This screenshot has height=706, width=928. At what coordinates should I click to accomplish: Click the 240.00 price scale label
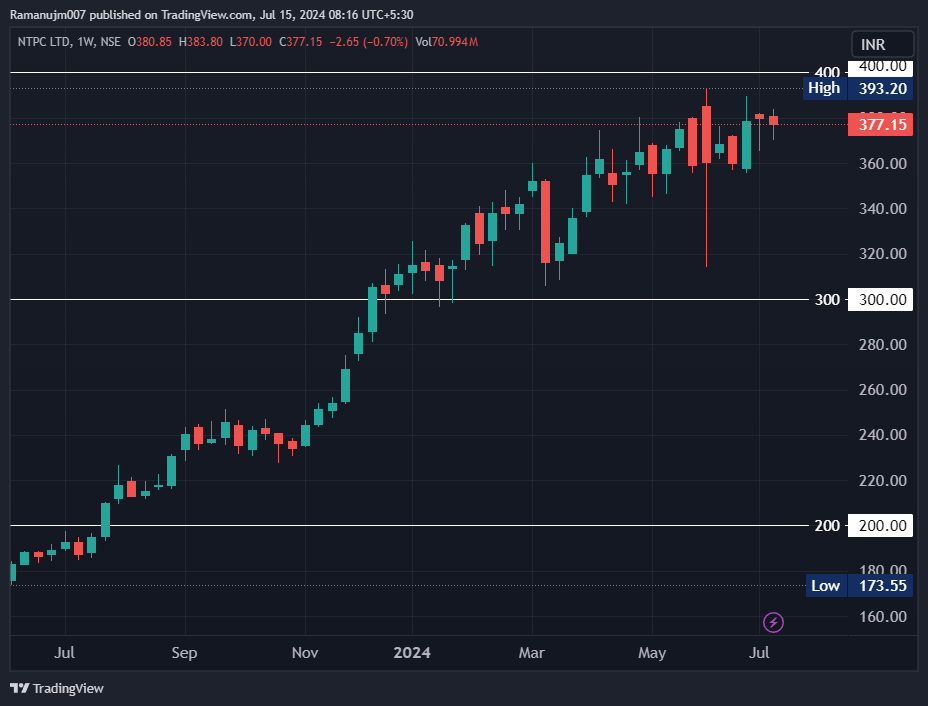[x=882, y=434]
